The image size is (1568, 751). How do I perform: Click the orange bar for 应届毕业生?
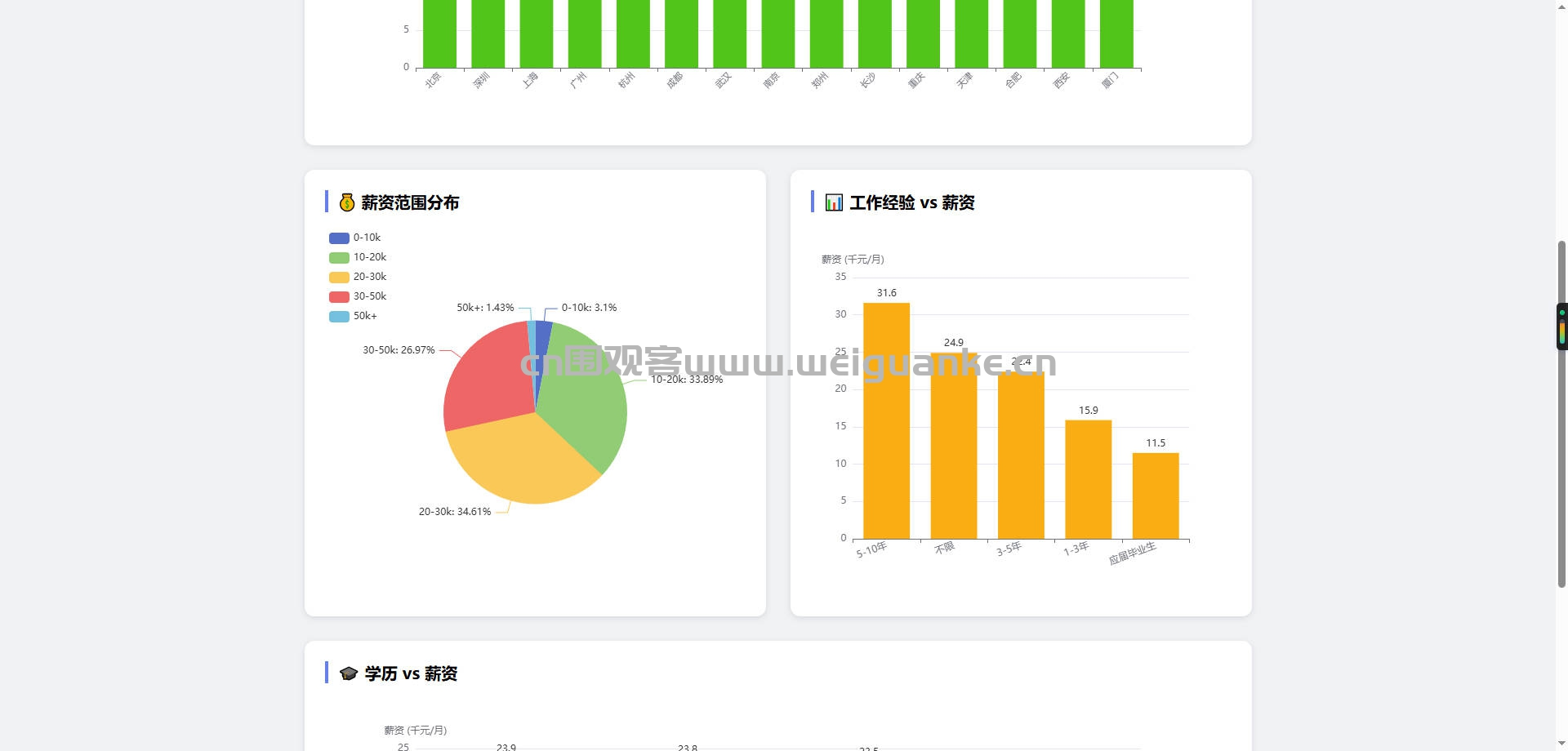pos(1156,495)
